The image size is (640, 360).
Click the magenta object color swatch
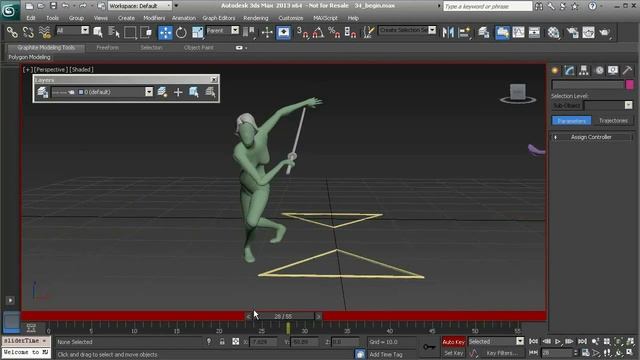629,84
